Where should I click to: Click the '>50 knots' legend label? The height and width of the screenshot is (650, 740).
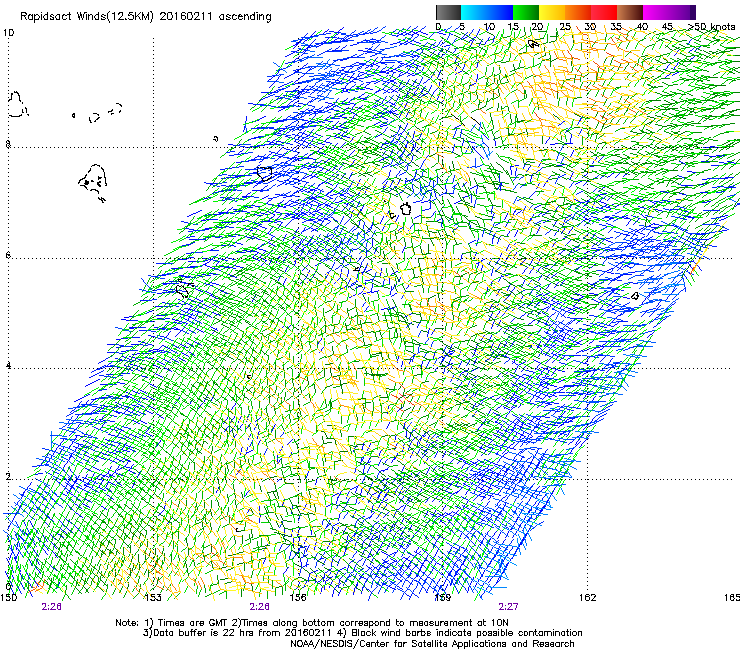pyautogui.click(x=712, y=27)
